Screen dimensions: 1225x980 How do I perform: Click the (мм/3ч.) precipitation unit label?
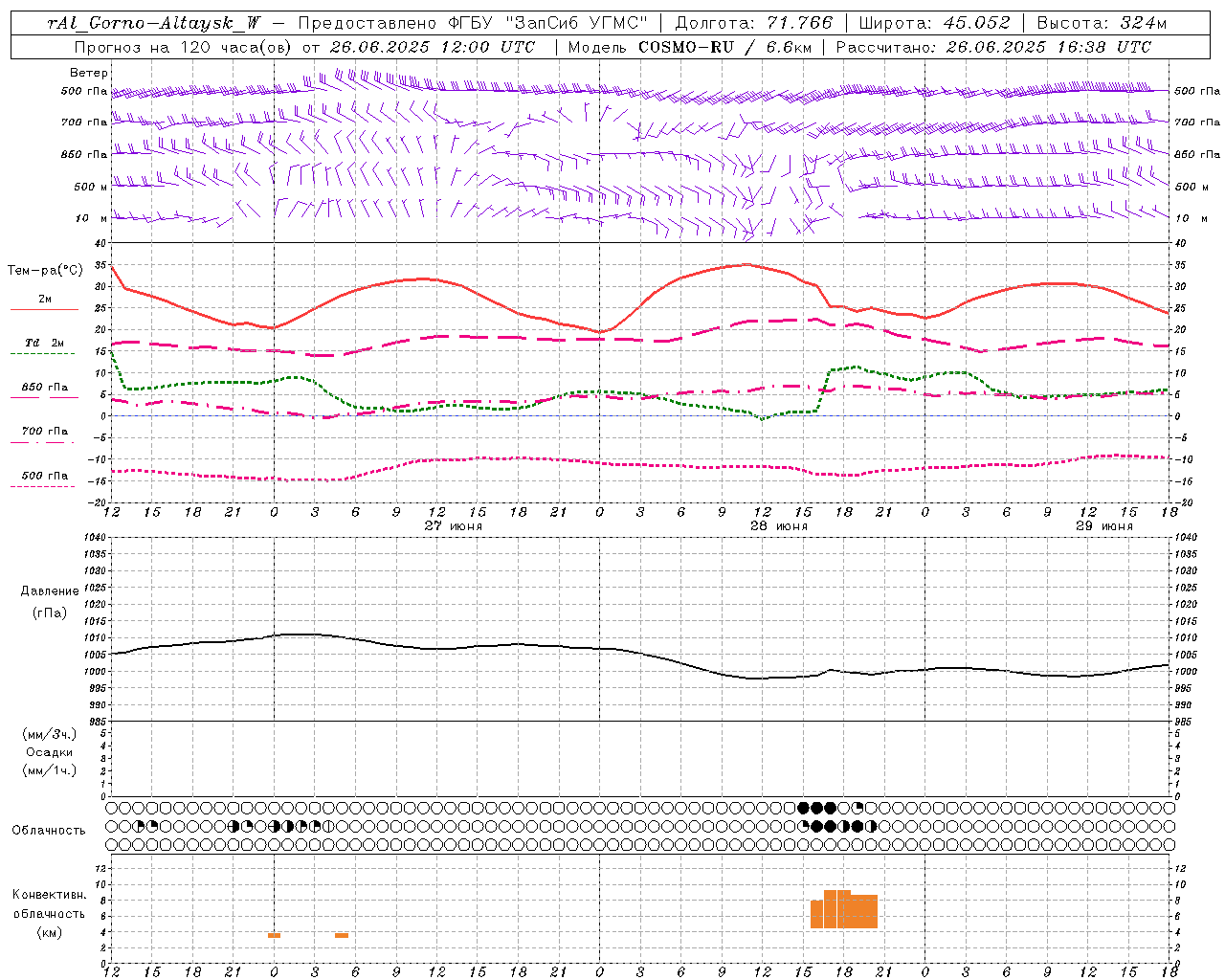[x=49, y=734]
